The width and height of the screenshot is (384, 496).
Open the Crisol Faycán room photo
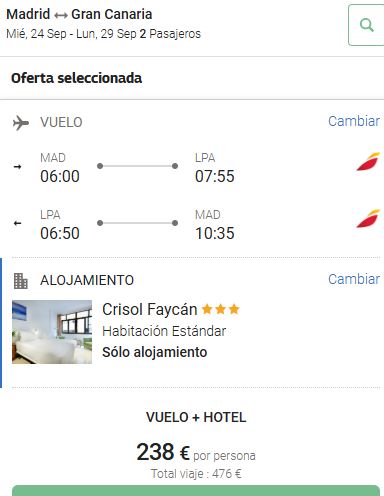click(x=52, y=332)
